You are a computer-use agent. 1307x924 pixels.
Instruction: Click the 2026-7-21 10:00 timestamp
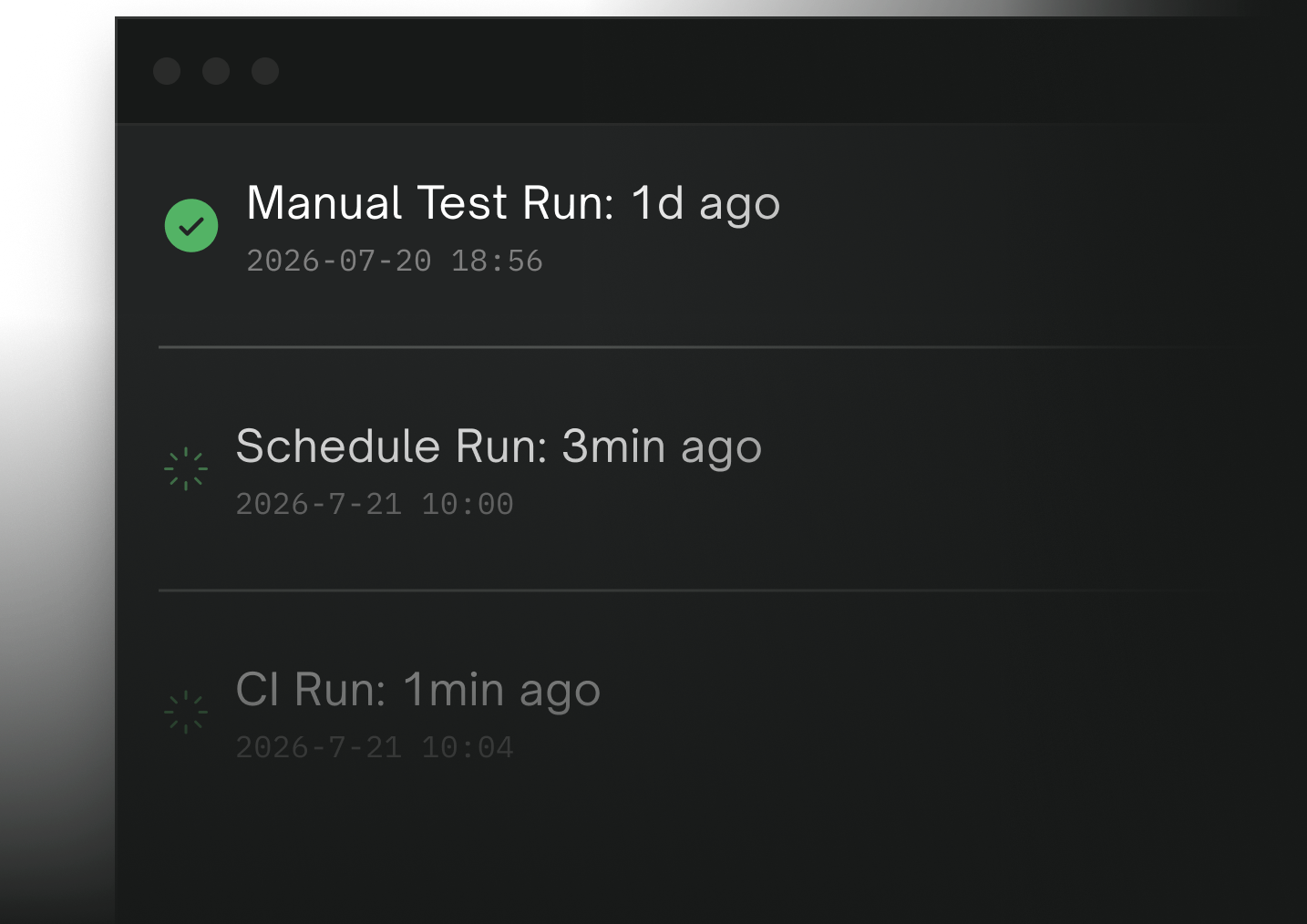pyautogui.click(x=375, y=504)
